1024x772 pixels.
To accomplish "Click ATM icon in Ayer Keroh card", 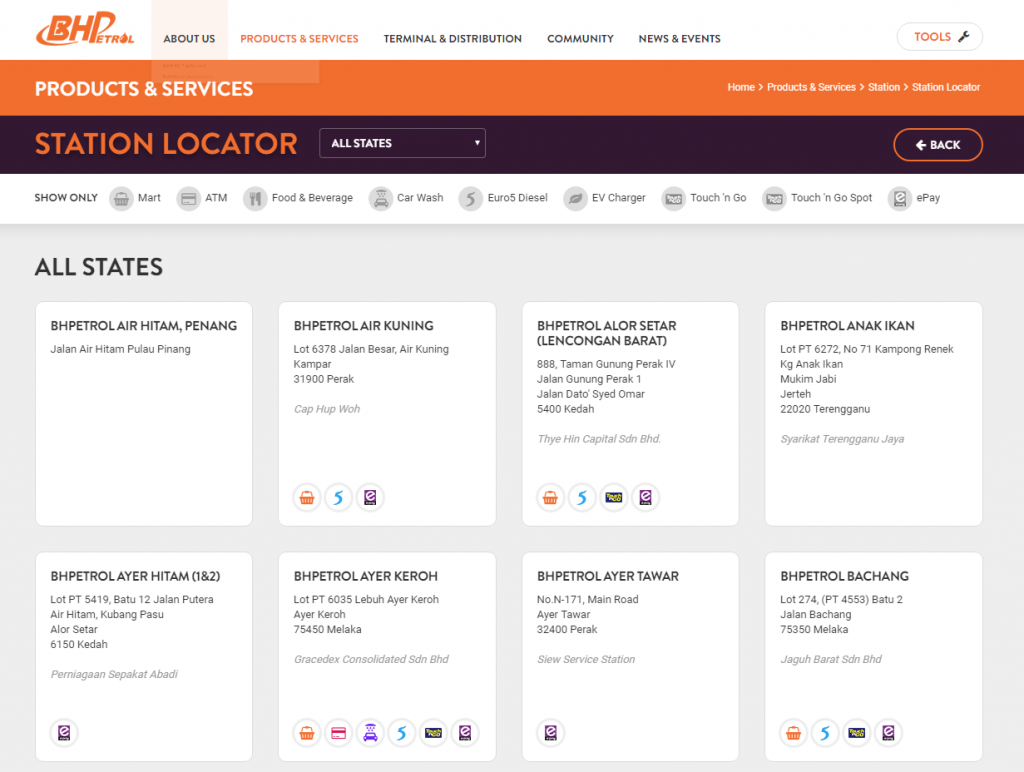I will 339,733.
